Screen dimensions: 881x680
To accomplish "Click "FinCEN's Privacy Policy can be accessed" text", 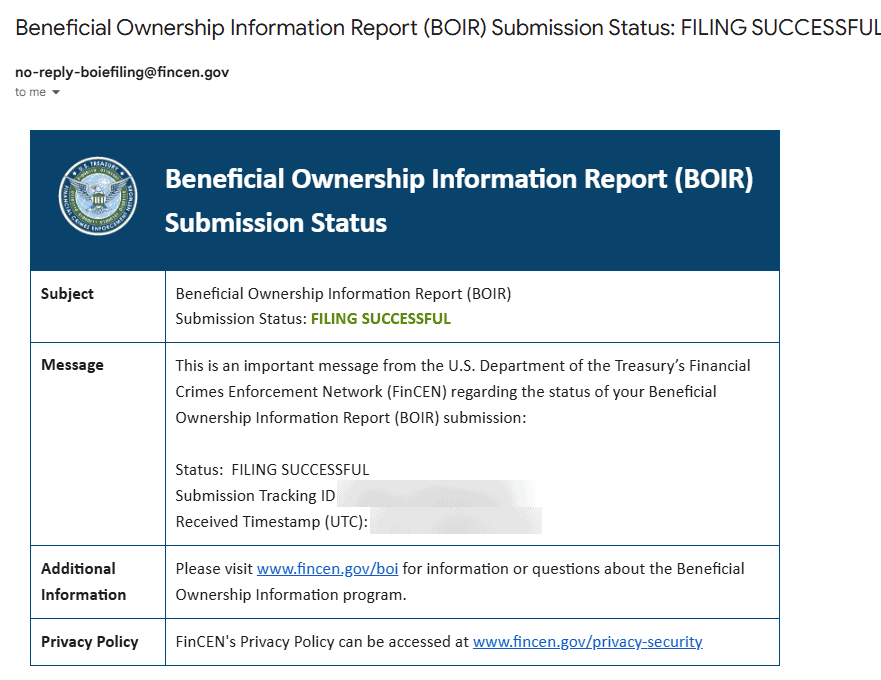I will [x=322, y=642].
